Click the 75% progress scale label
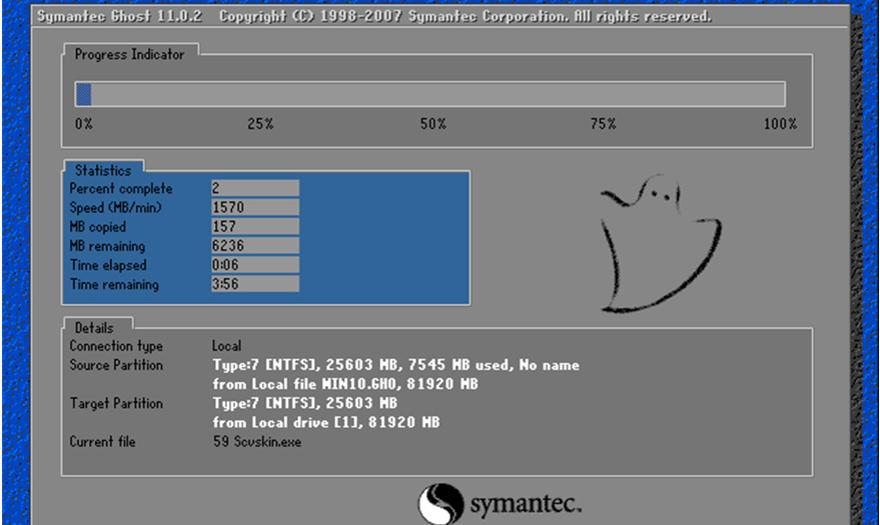This screenshot has width=880, height=525. [x=603, y=124]
